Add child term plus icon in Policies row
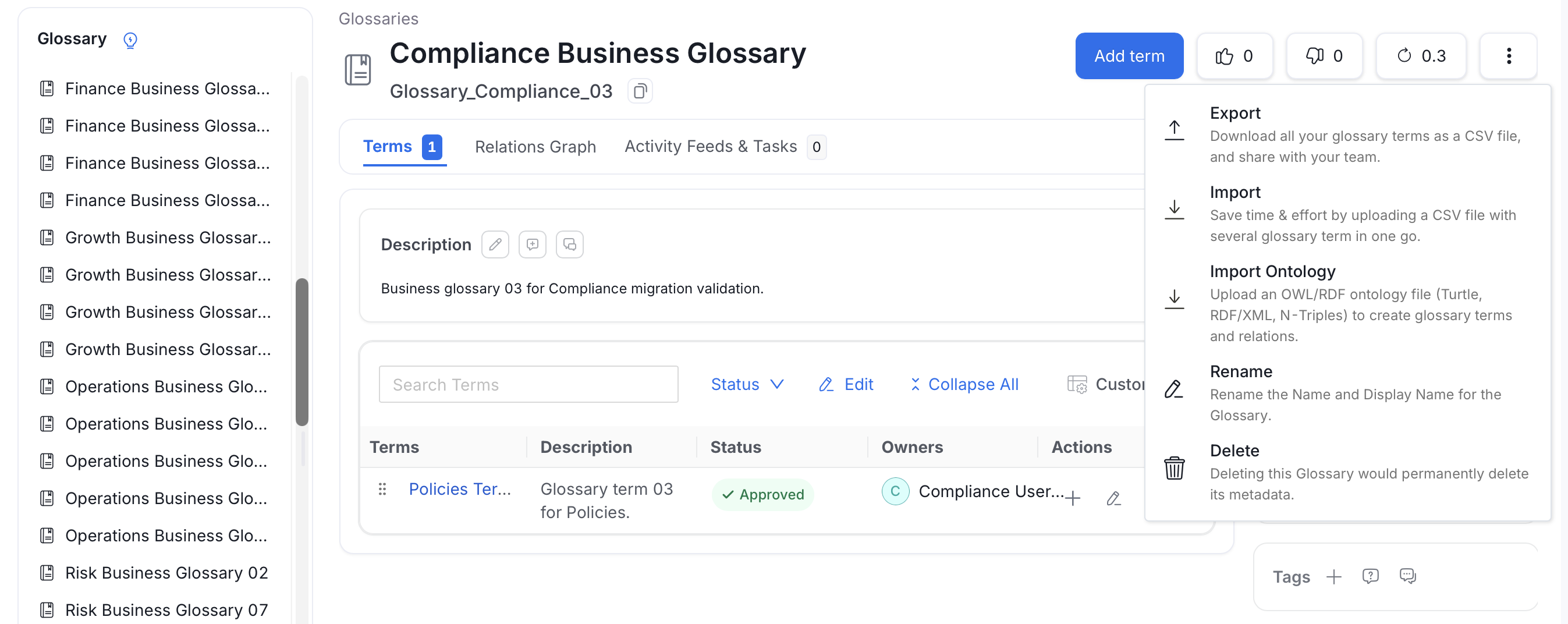1568x624 pixels. (1073, 498)
